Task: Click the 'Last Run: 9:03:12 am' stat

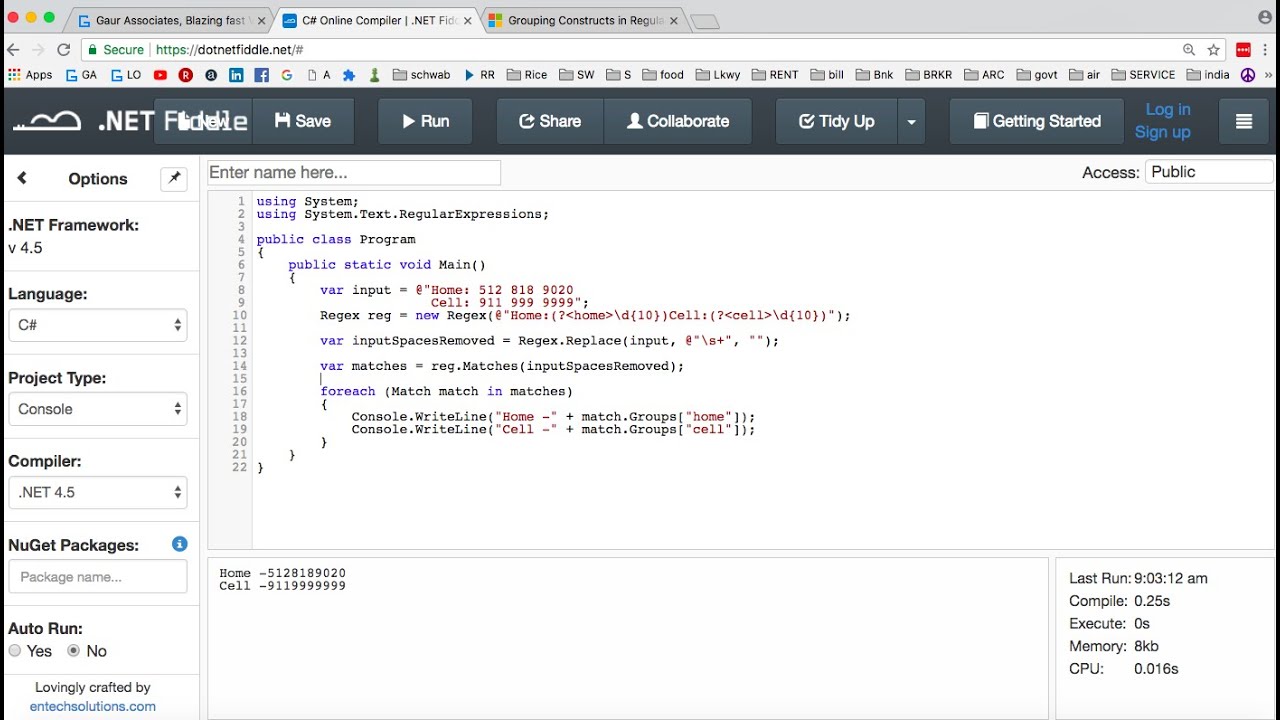Action: (x=1138, y=578)
